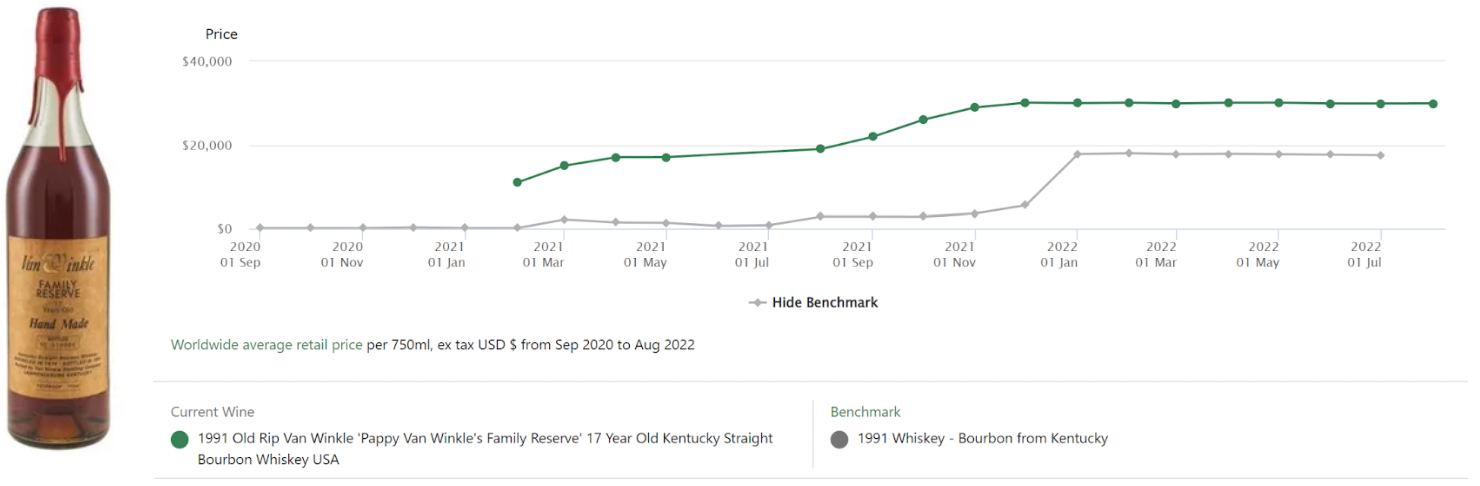Click gray benchmark point at 2021 01 Nov
Screen dimensions: 1480x486
tap(975, 213)
